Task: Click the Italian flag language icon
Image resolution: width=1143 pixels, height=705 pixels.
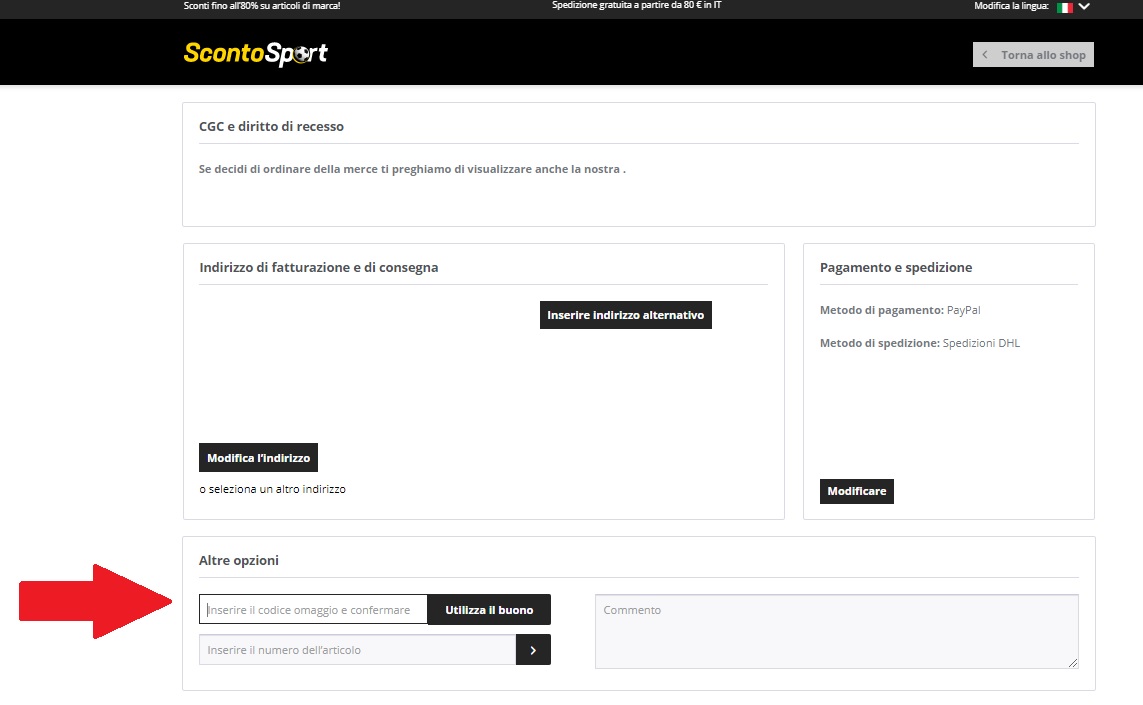Action: [x=1064, y=7]
